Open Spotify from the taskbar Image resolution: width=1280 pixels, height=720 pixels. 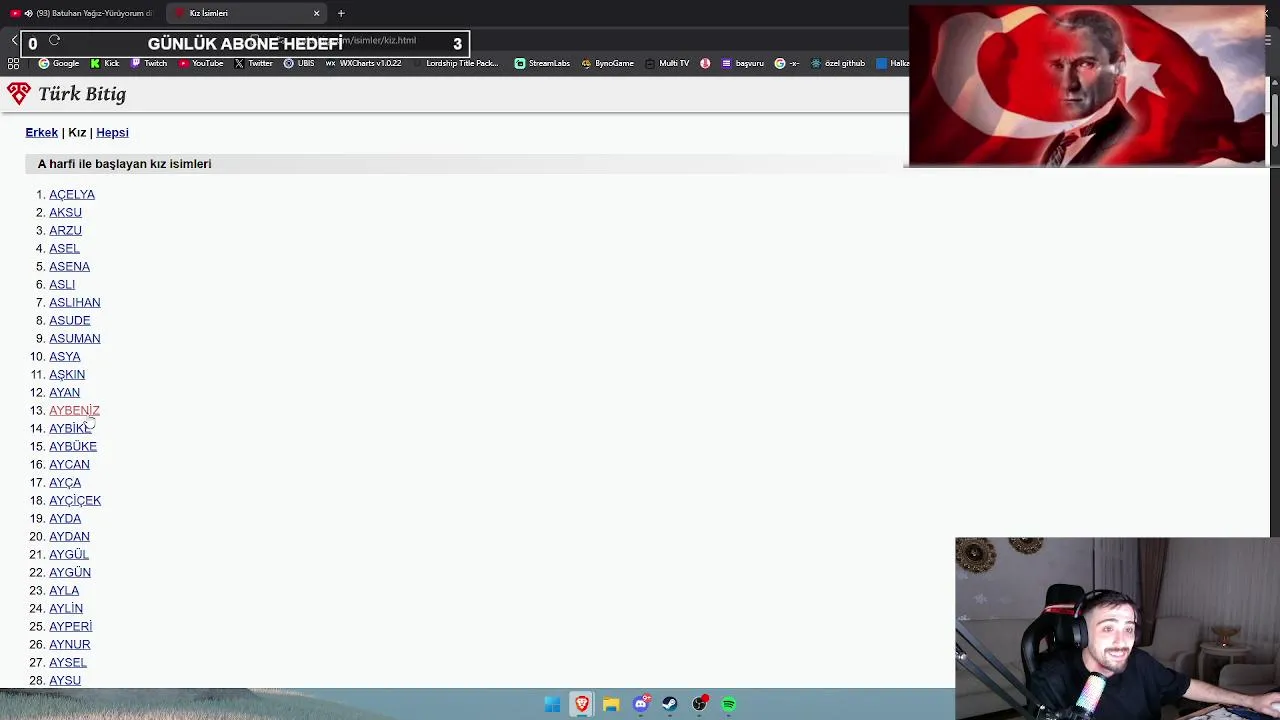click(729, 704)
